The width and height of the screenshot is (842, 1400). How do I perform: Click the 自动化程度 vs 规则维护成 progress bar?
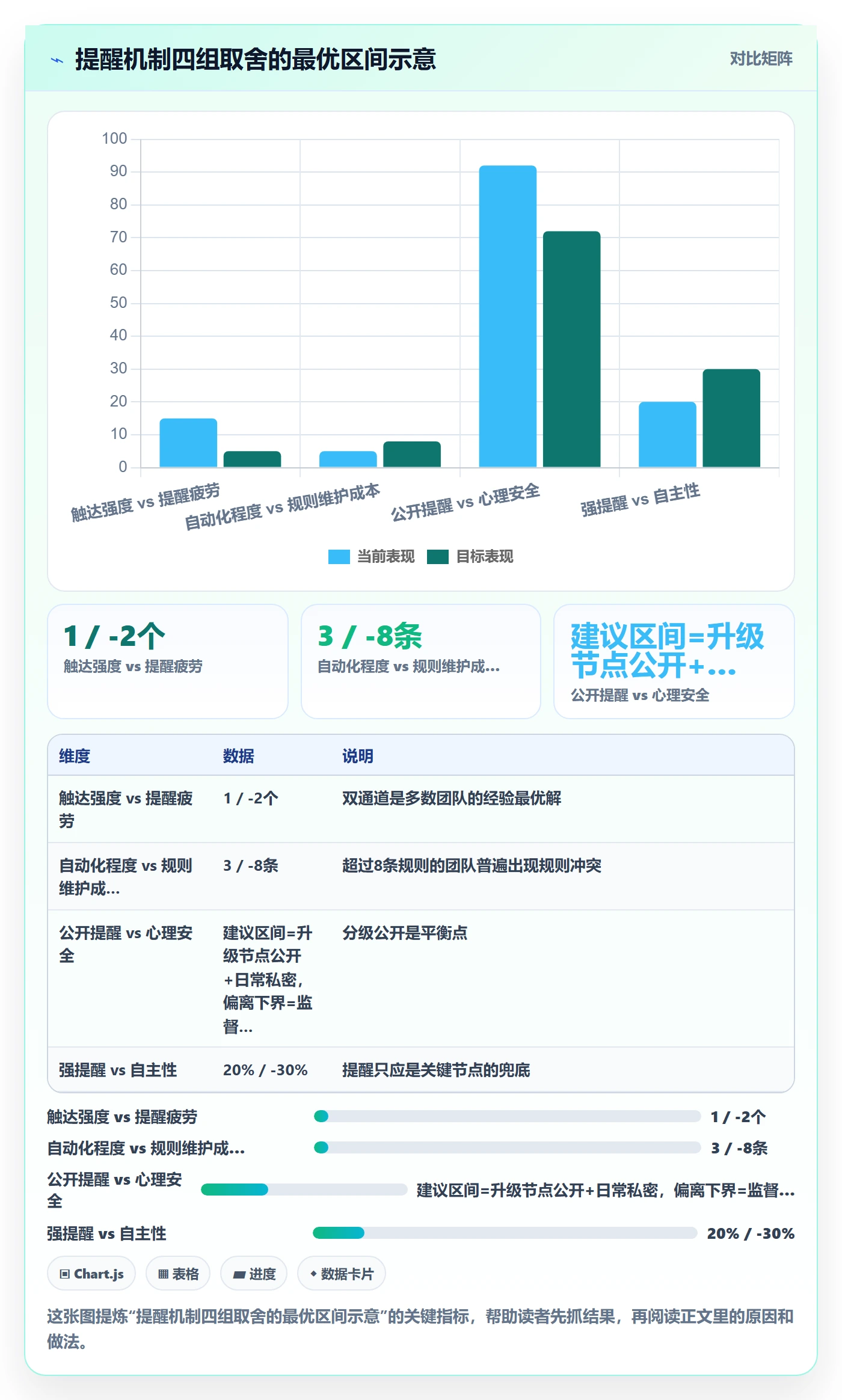507,1147
